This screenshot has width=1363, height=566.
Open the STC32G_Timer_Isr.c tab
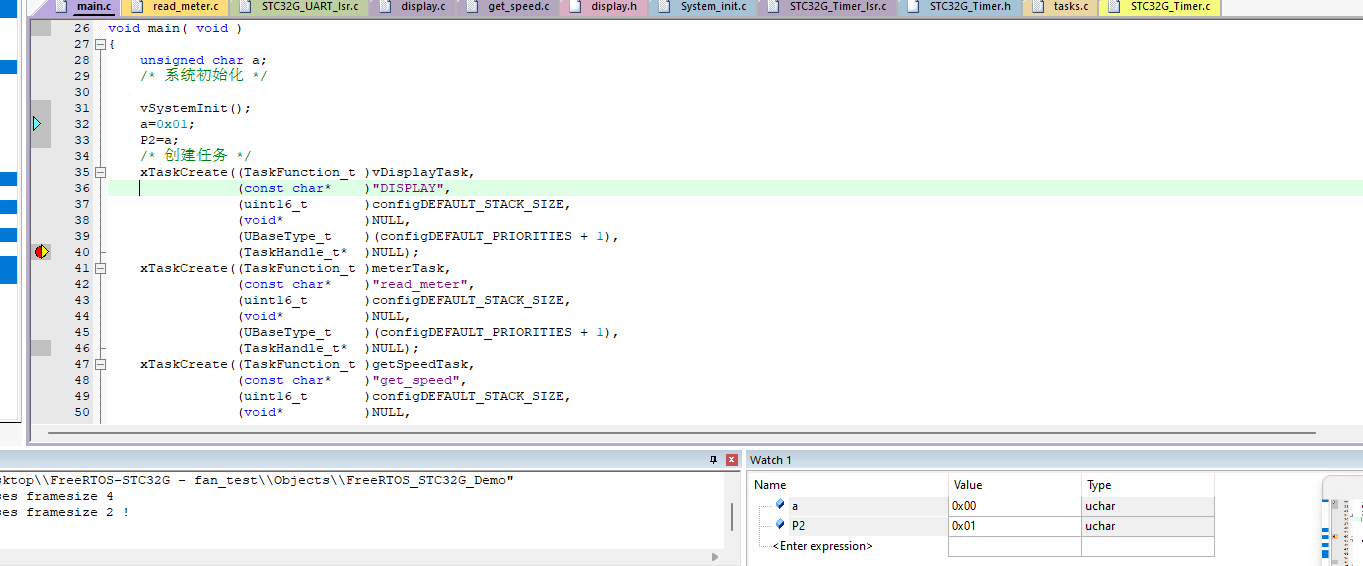click(828, 7)
